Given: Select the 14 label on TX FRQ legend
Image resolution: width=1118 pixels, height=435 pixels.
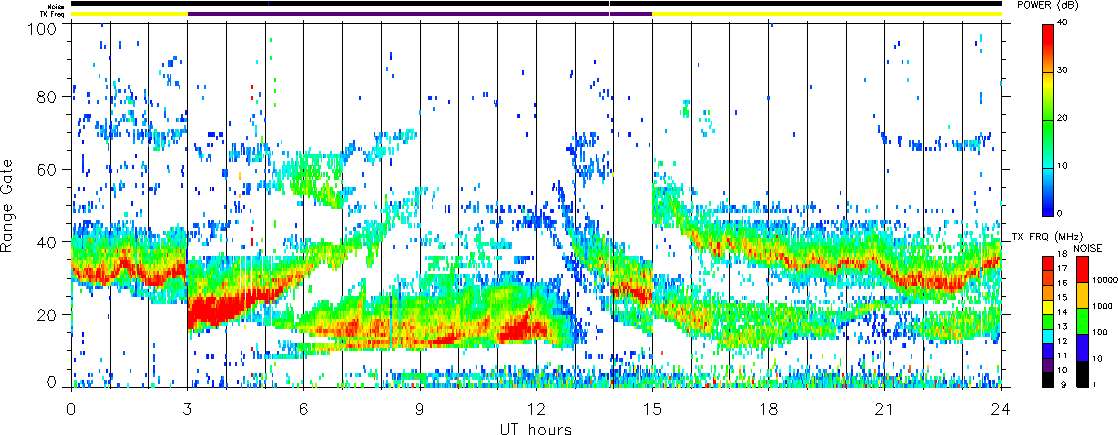Looking at the screenshot, I should (1062, 313).
